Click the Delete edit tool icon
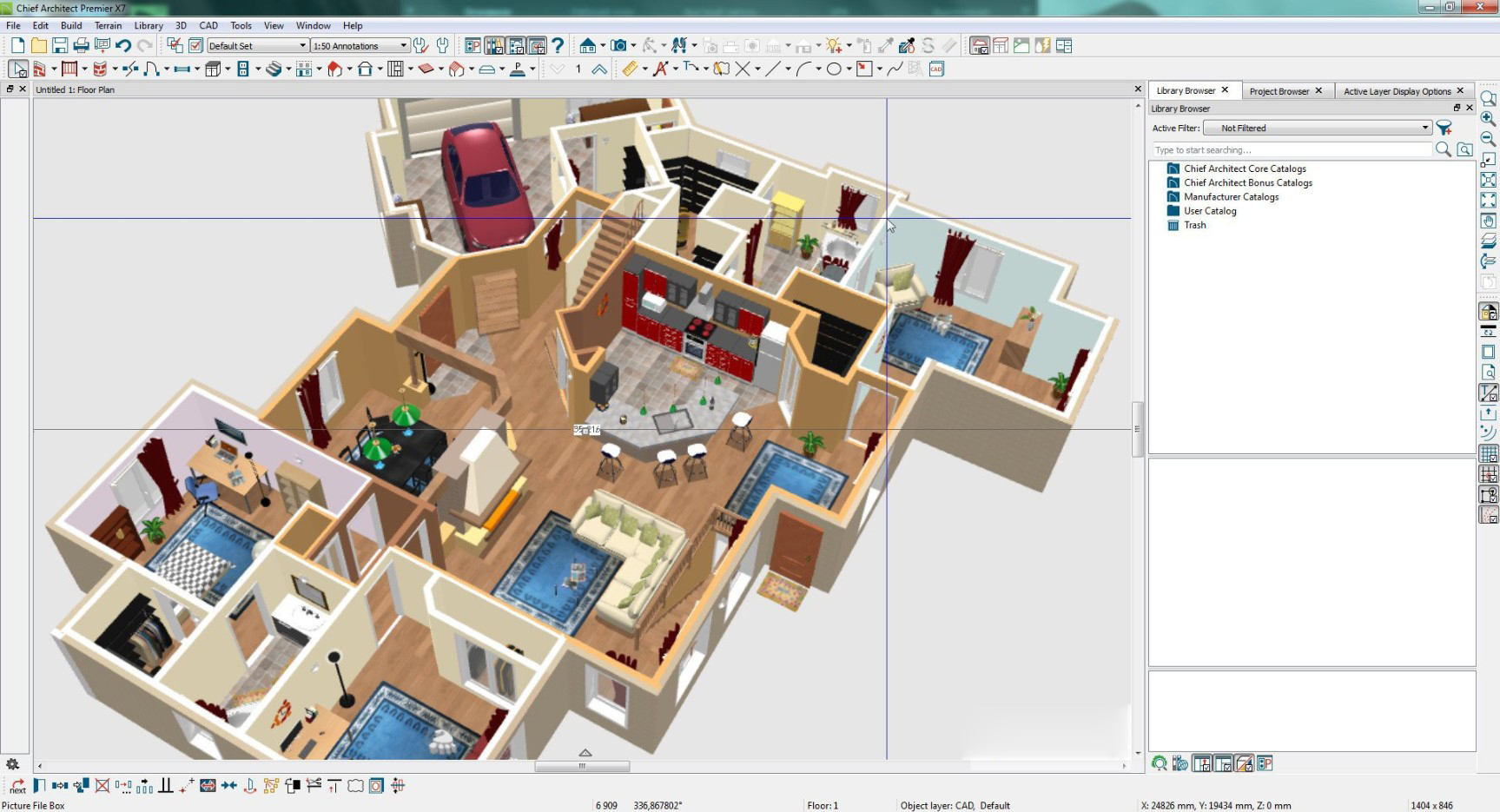1500x812 pixels. coord(102,786)
